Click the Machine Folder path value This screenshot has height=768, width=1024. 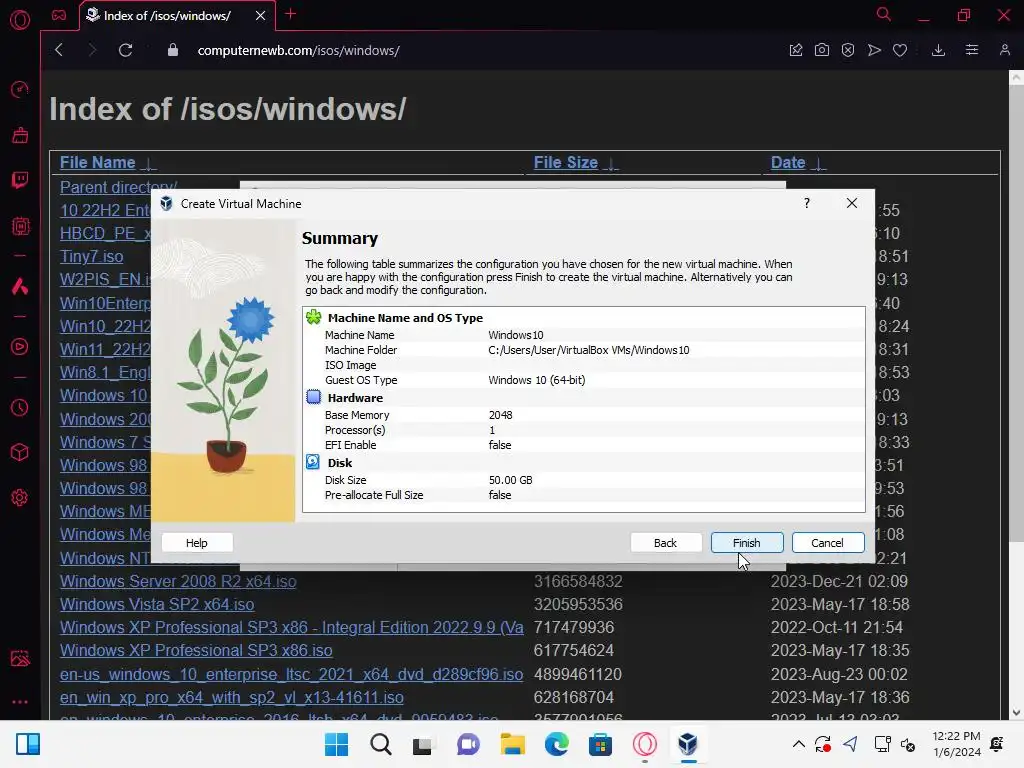click(588, 350)
